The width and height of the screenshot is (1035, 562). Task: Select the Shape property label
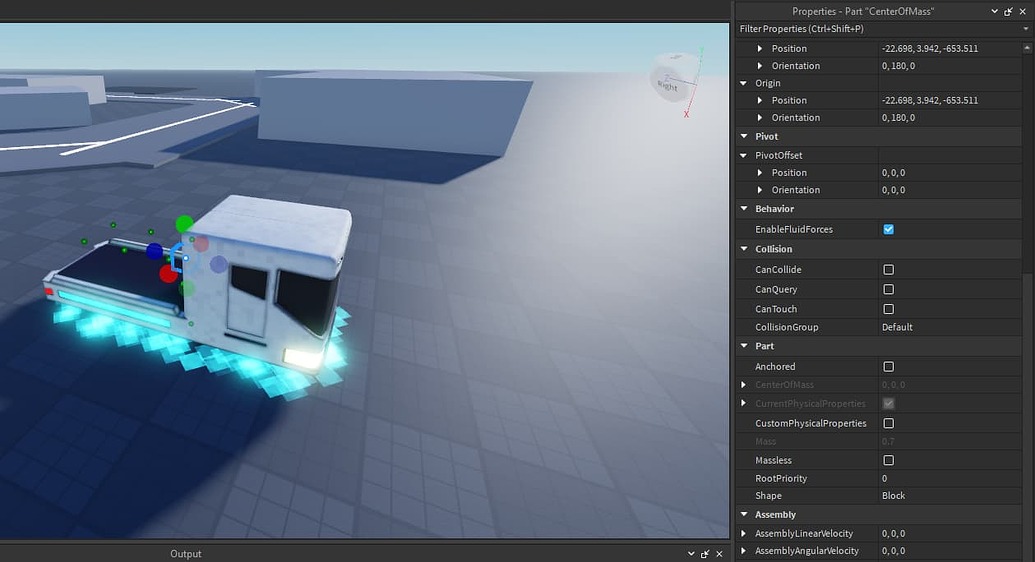tap(768, 495)
